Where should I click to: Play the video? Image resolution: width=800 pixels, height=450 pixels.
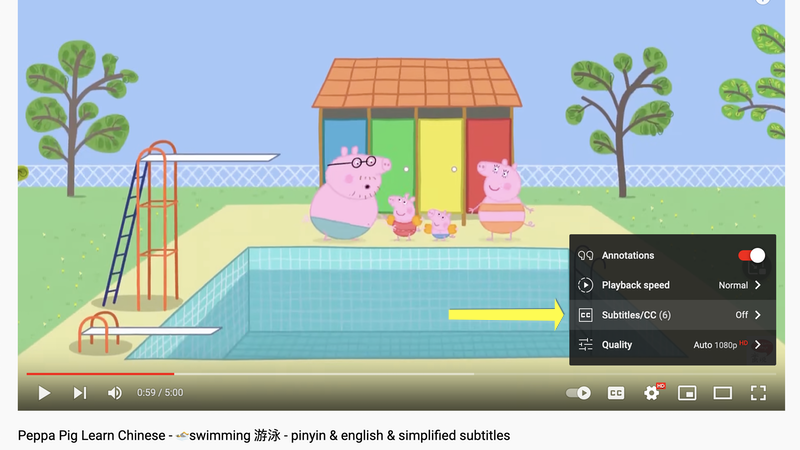coord(44,393)
